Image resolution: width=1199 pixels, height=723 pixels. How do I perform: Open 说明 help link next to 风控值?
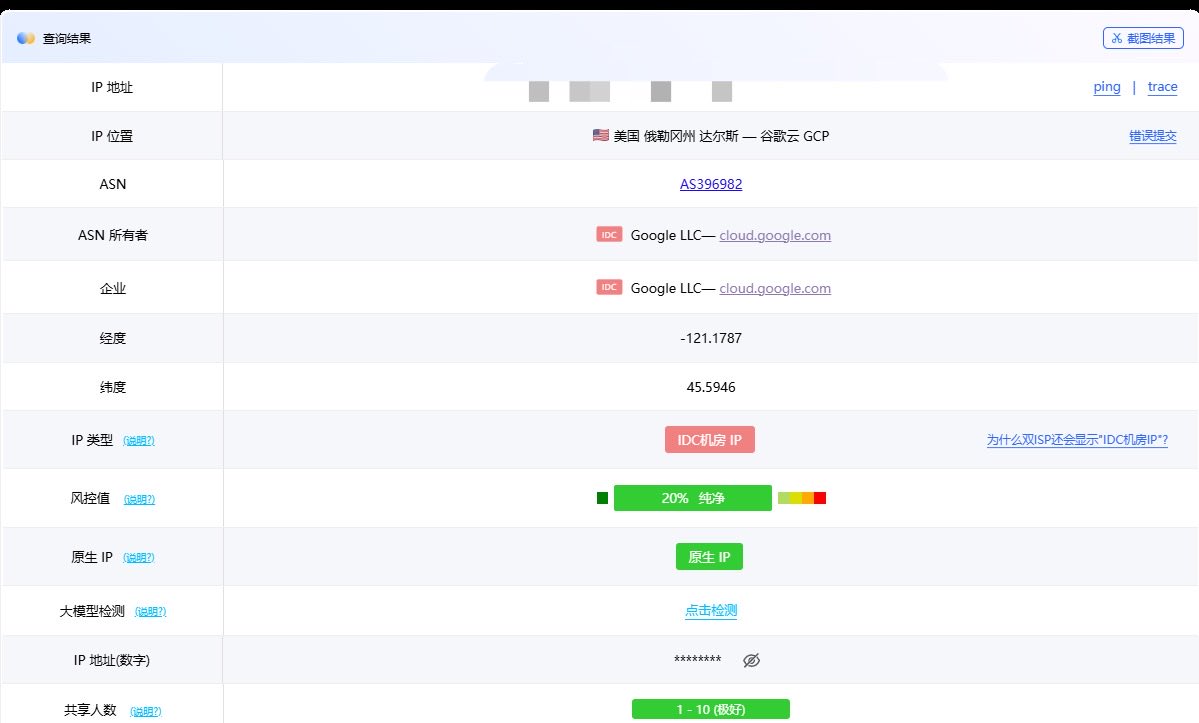coord(139,500)
